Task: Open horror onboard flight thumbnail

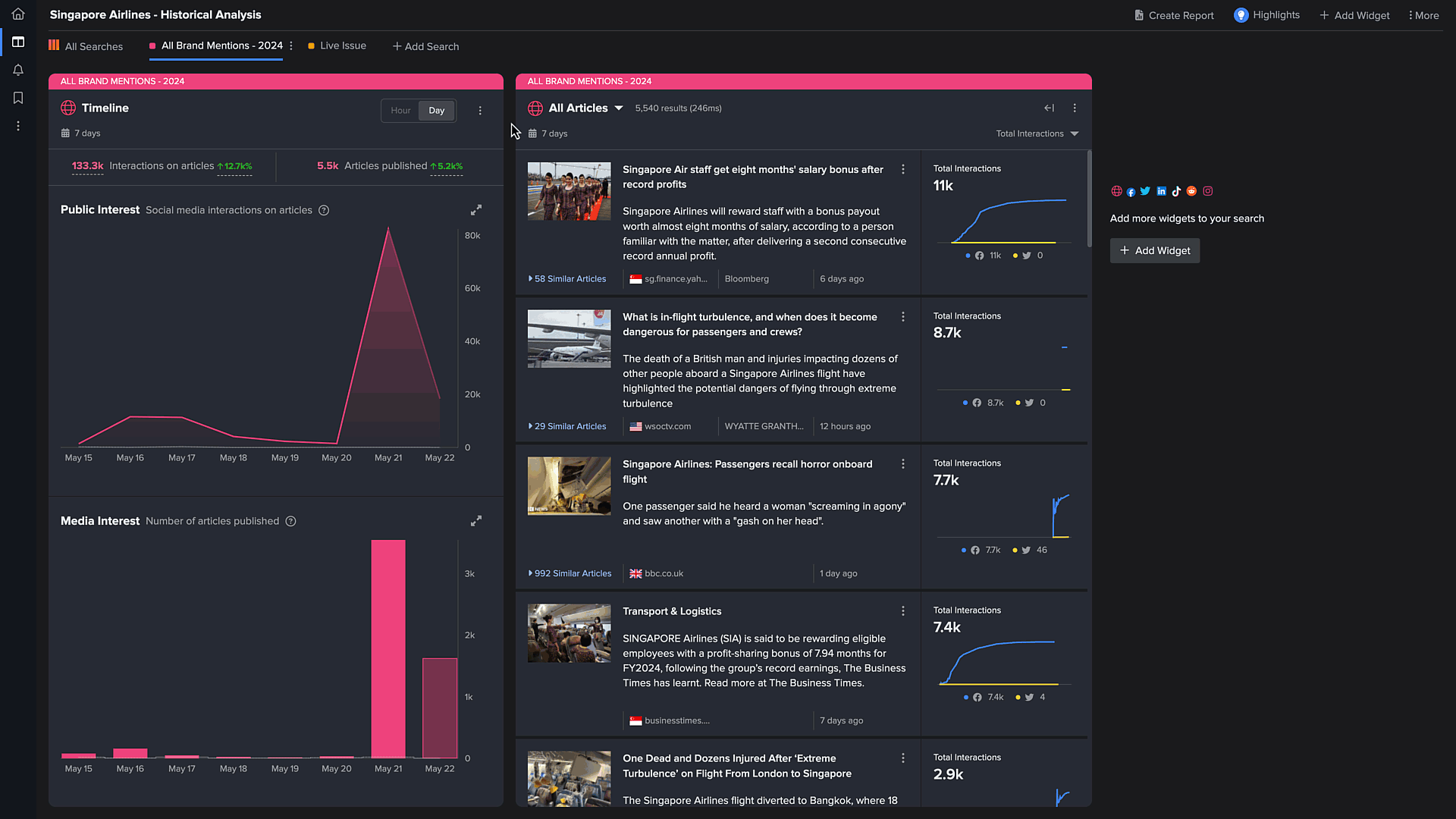Action: tap(569, 485)
